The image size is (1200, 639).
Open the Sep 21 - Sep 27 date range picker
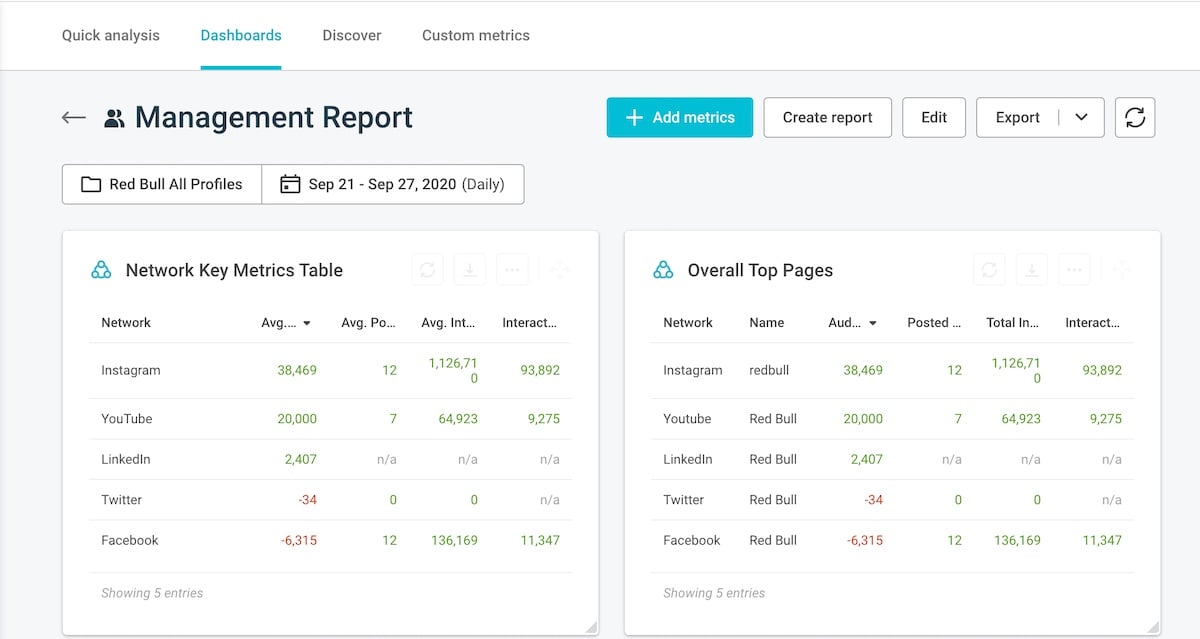pyautogui.click(x=393, y=184)
